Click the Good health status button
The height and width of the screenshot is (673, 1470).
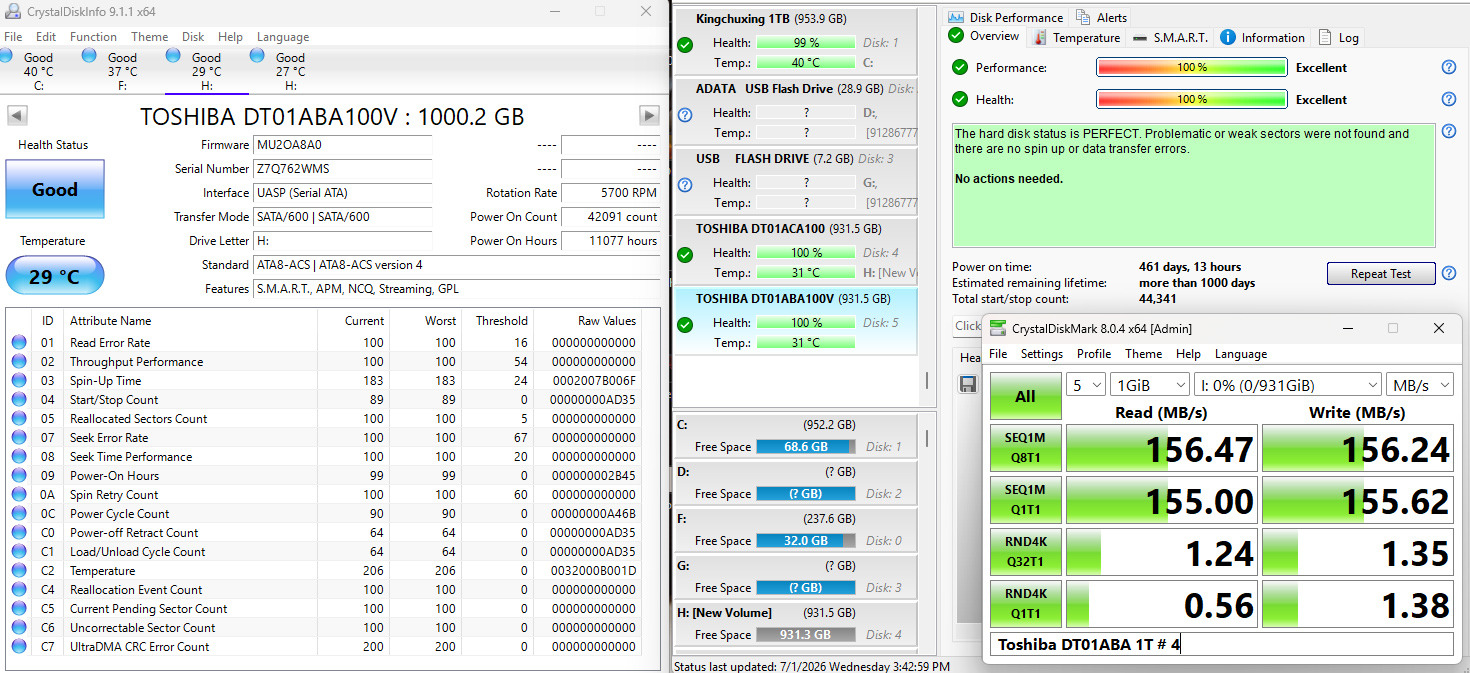(55, 189)
